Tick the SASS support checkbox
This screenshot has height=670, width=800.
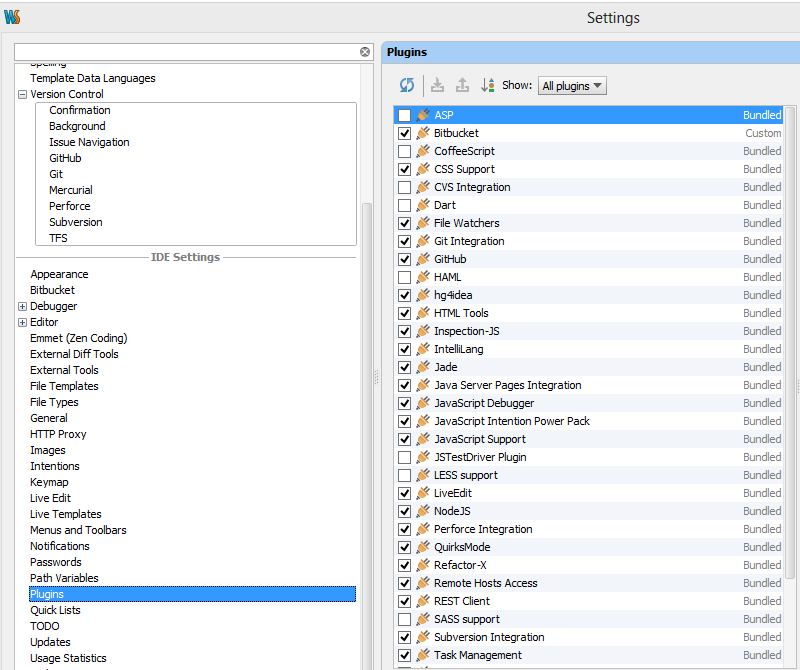tap(405, 619)
